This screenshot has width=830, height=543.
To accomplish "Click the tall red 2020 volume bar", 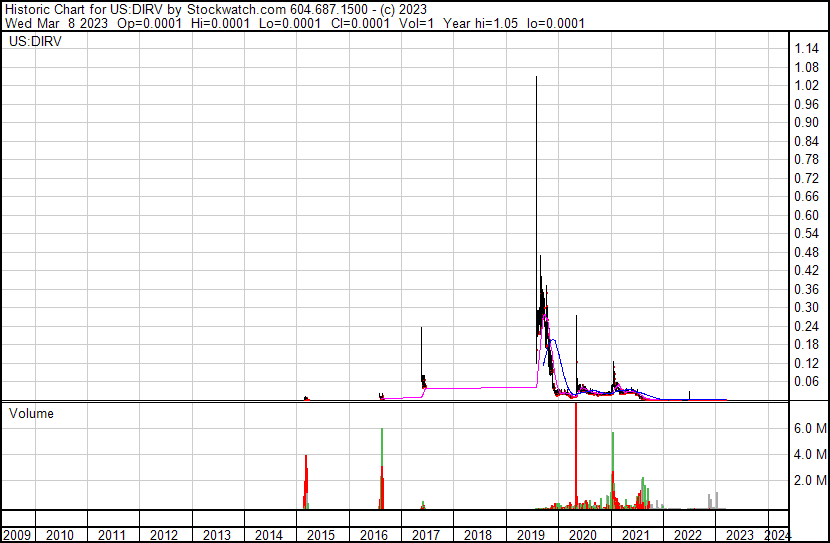I will pos(576,455).
